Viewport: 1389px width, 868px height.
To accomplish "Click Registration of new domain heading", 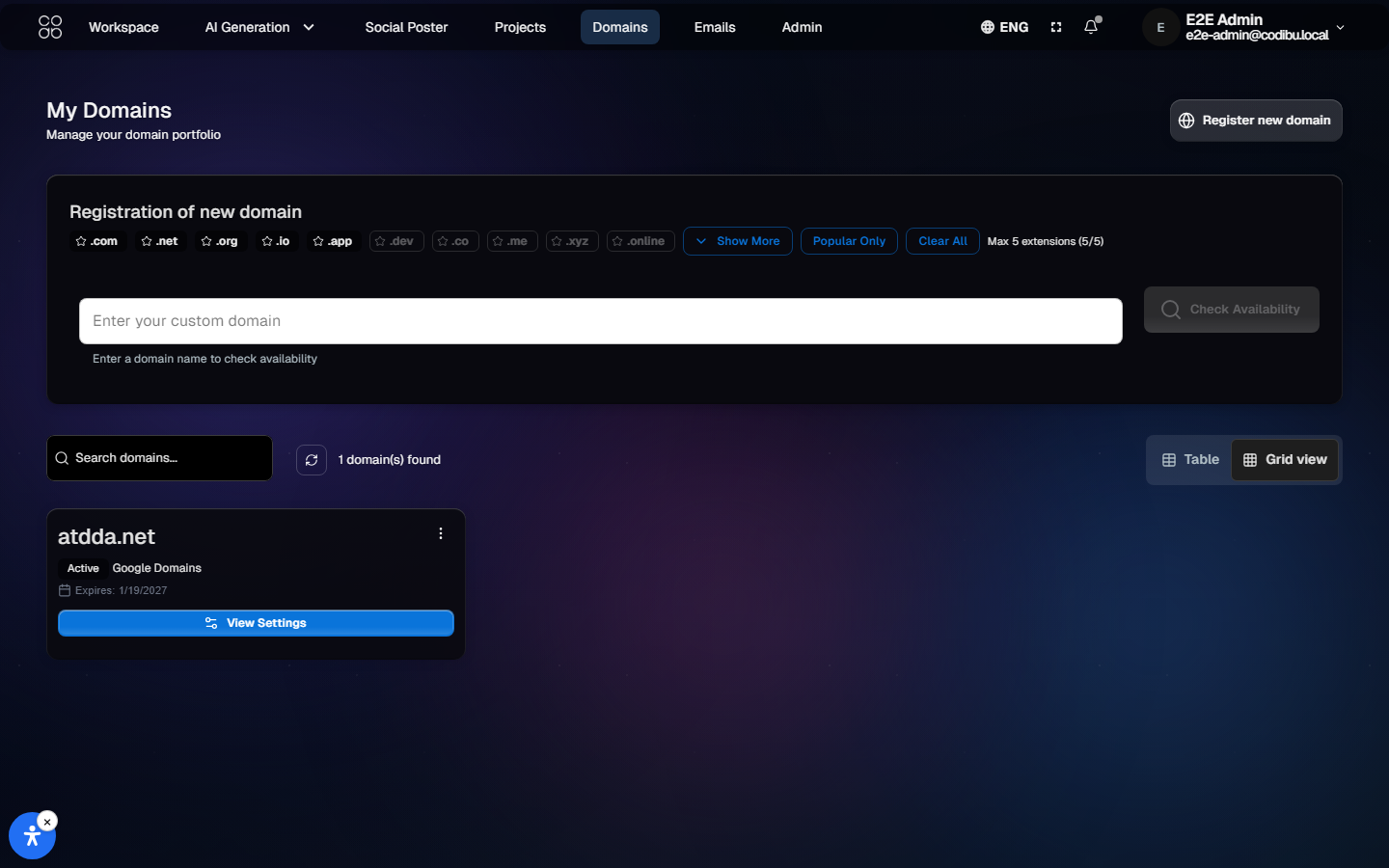I will click(185, 212).
